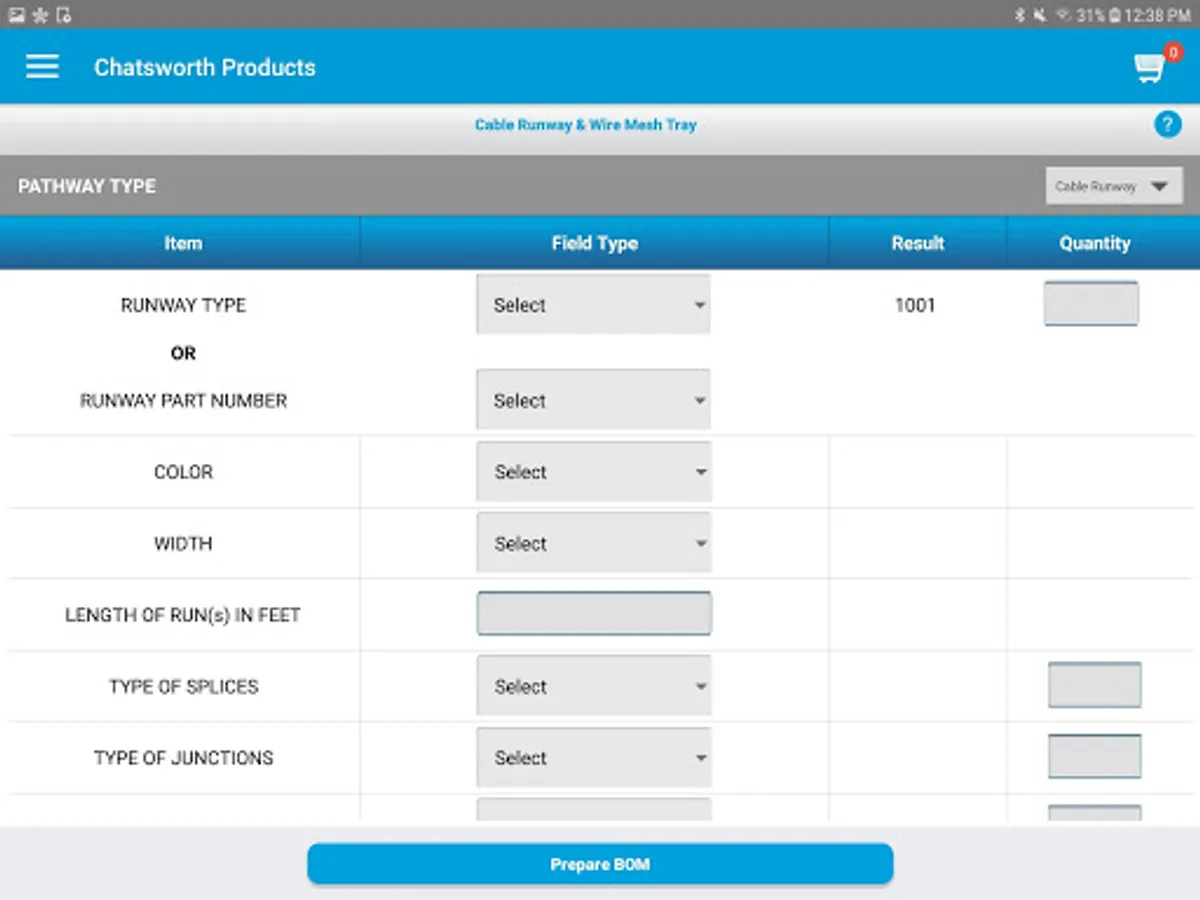
Task: Expand the Type of Splices dropdown
Action: point(593,686)
